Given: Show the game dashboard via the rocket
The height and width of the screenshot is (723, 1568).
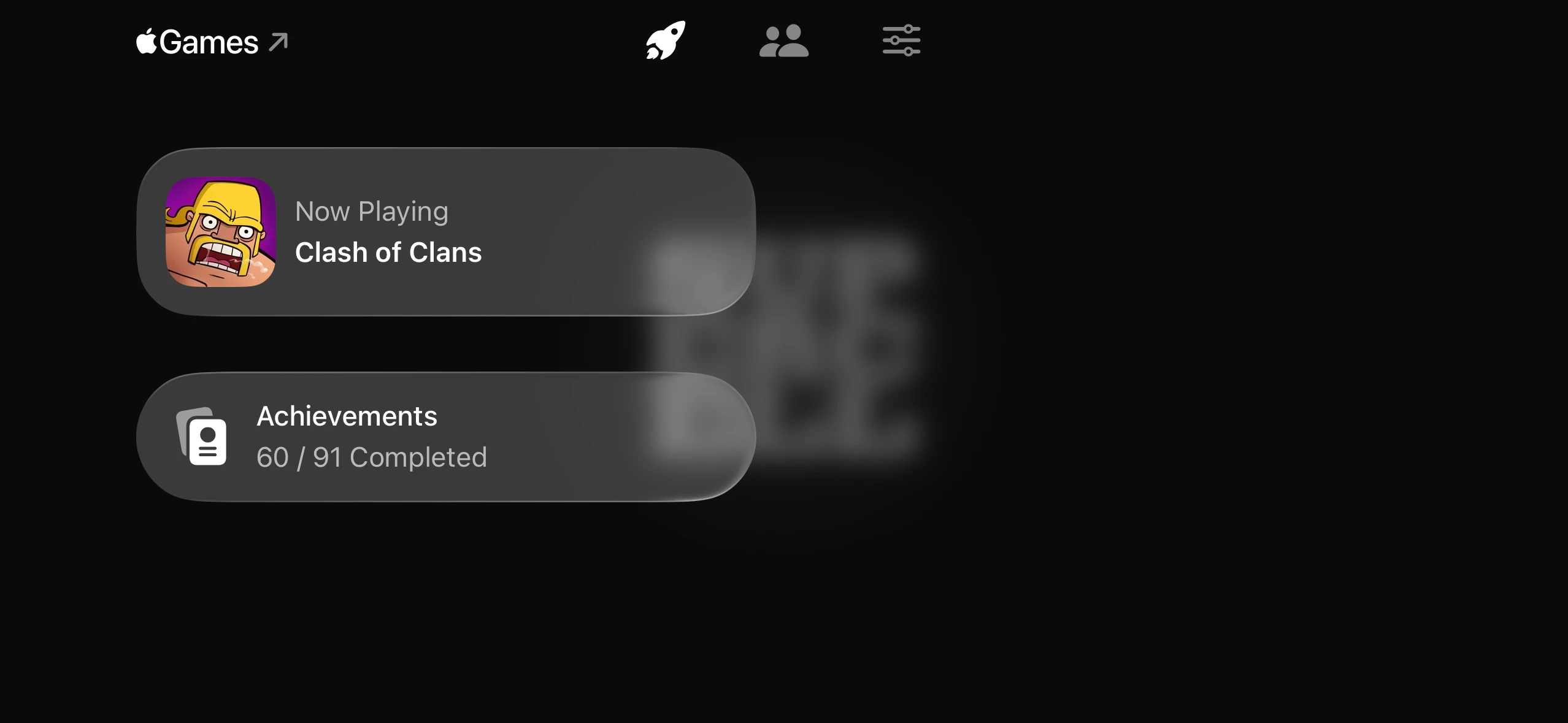Looking at the screenshot, I should (x=666, y=40).
